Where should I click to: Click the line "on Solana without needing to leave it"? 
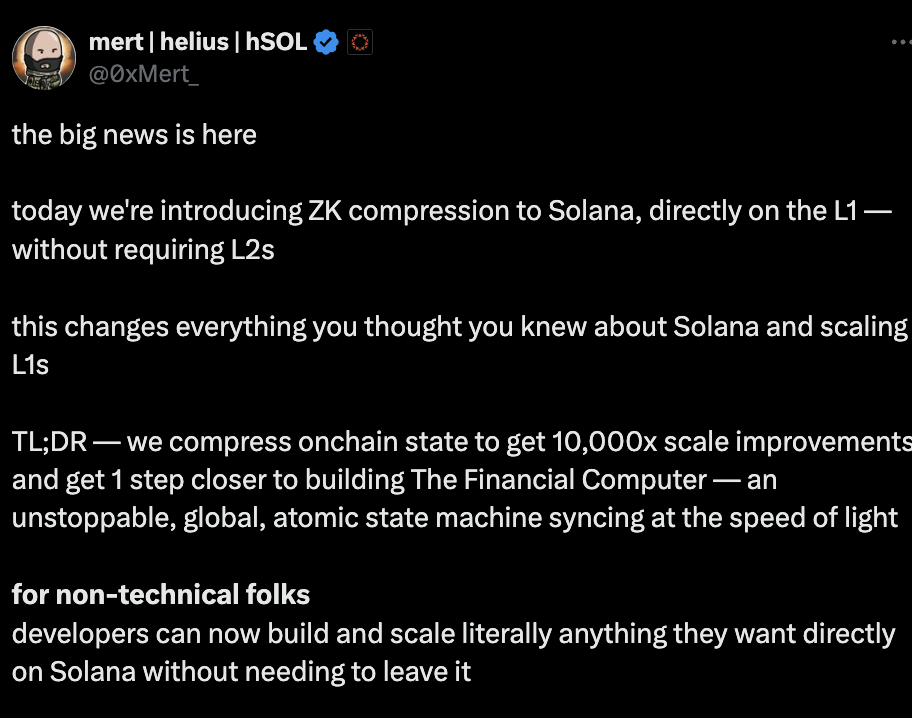pos(241,670)
